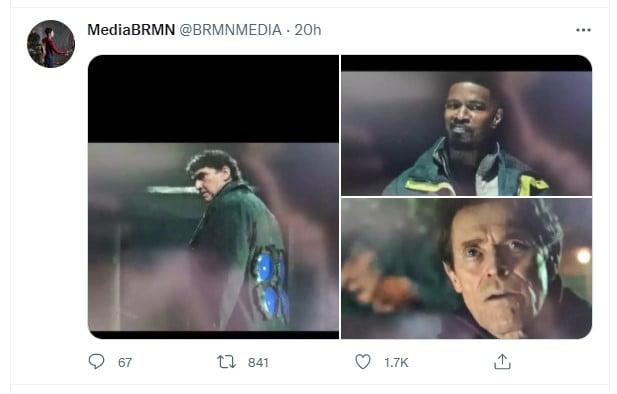
Task: Click the retweet arrows icon
Action: (x=227, y=361)
